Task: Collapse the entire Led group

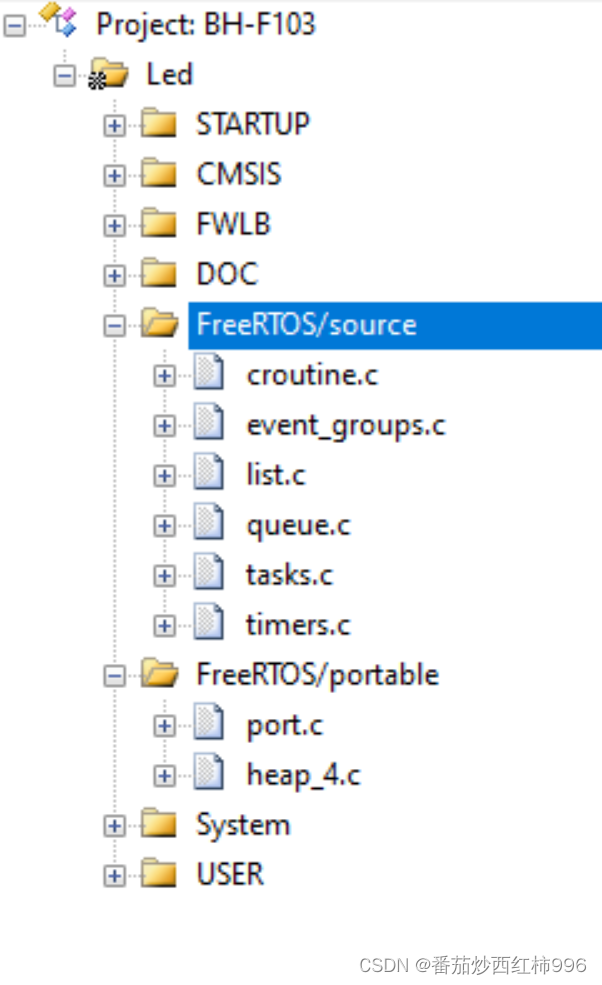Action: click(x=64, y=74)
